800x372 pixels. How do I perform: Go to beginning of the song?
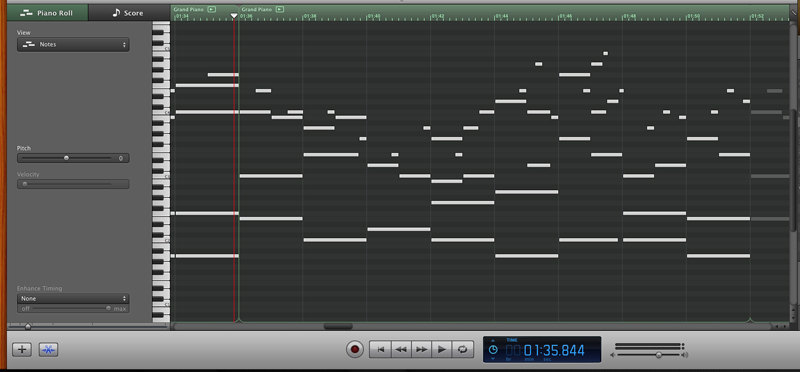coord(380,350)
